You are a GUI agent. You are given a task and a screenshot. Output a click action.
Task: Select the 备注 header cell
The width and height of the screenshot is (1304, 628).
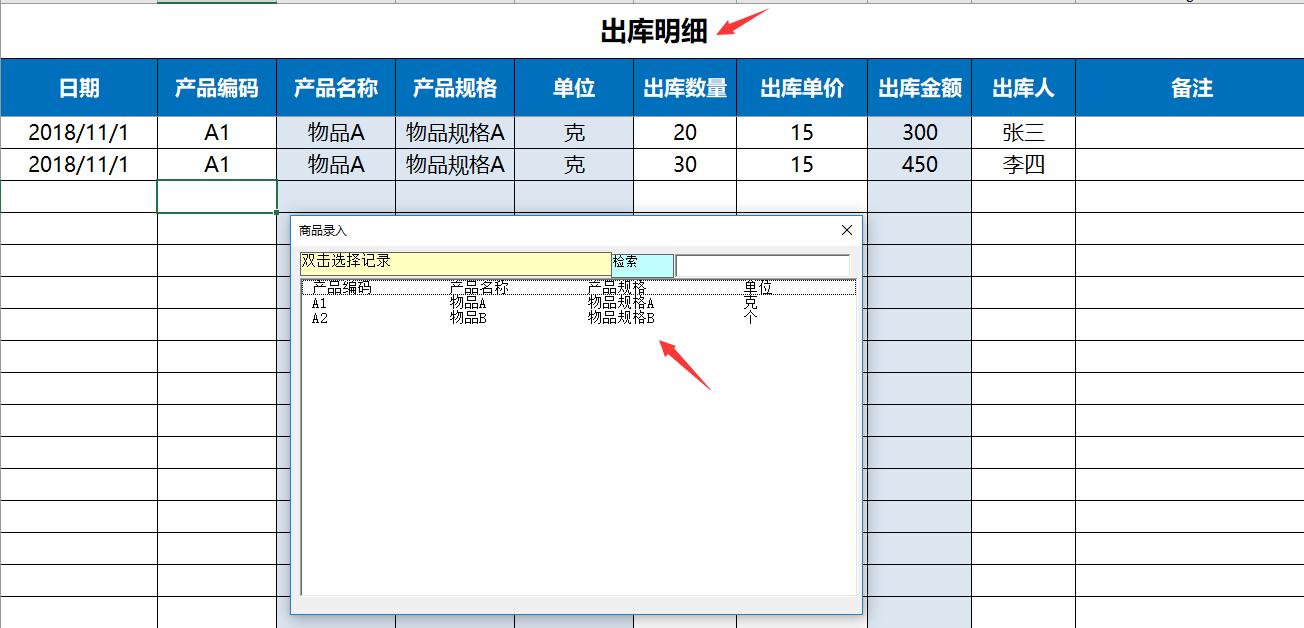pos(1186,88)
